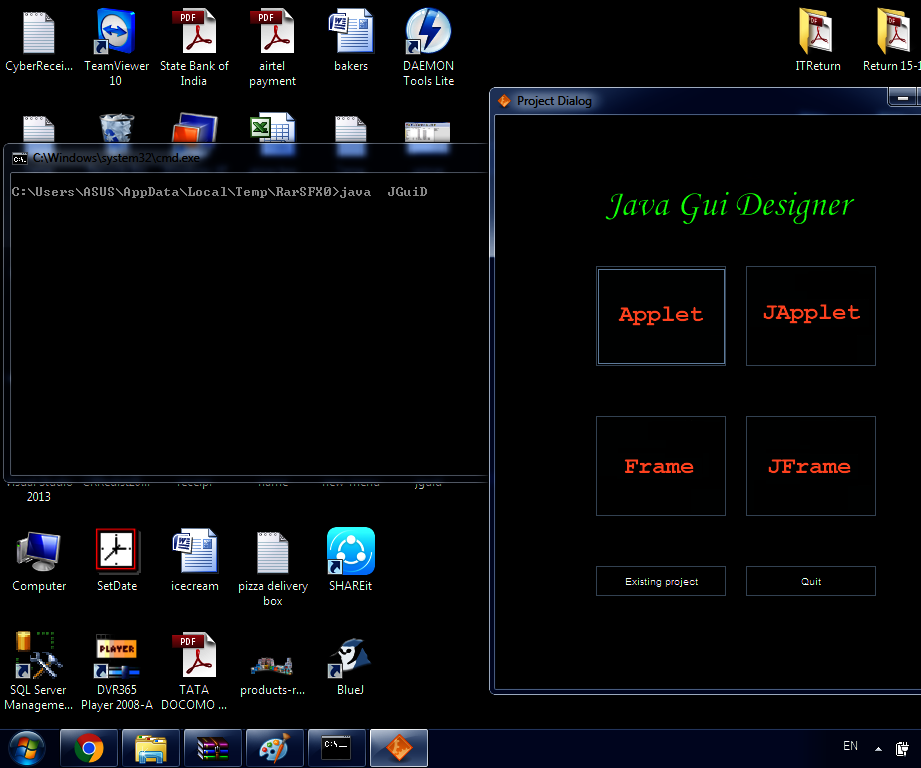Screen dimensions: 921x768
Task: Open the airtel payment PDF
Action: pos(272,47)
